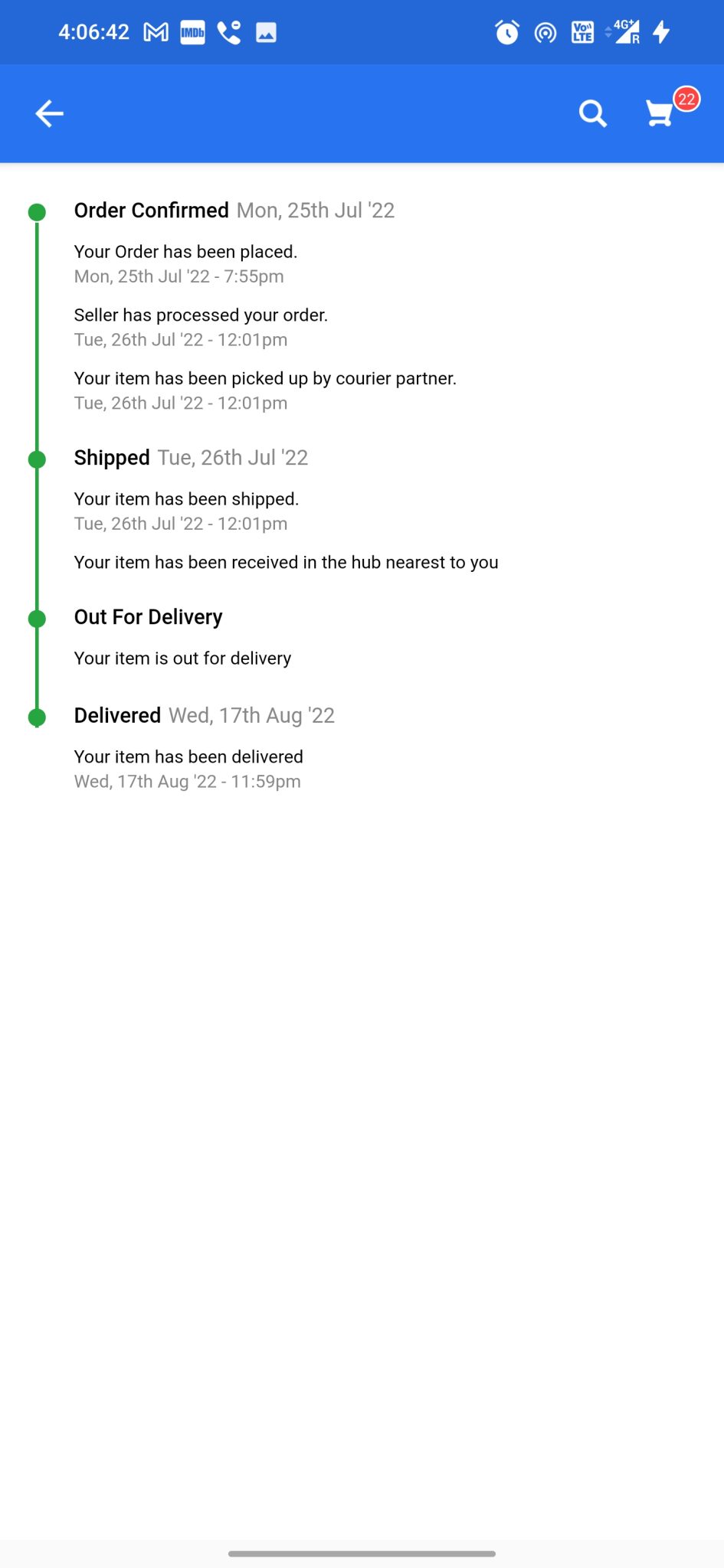Tap the battery charging icon
Screen dimensions: 724x1568
click(x=661, y=32)
